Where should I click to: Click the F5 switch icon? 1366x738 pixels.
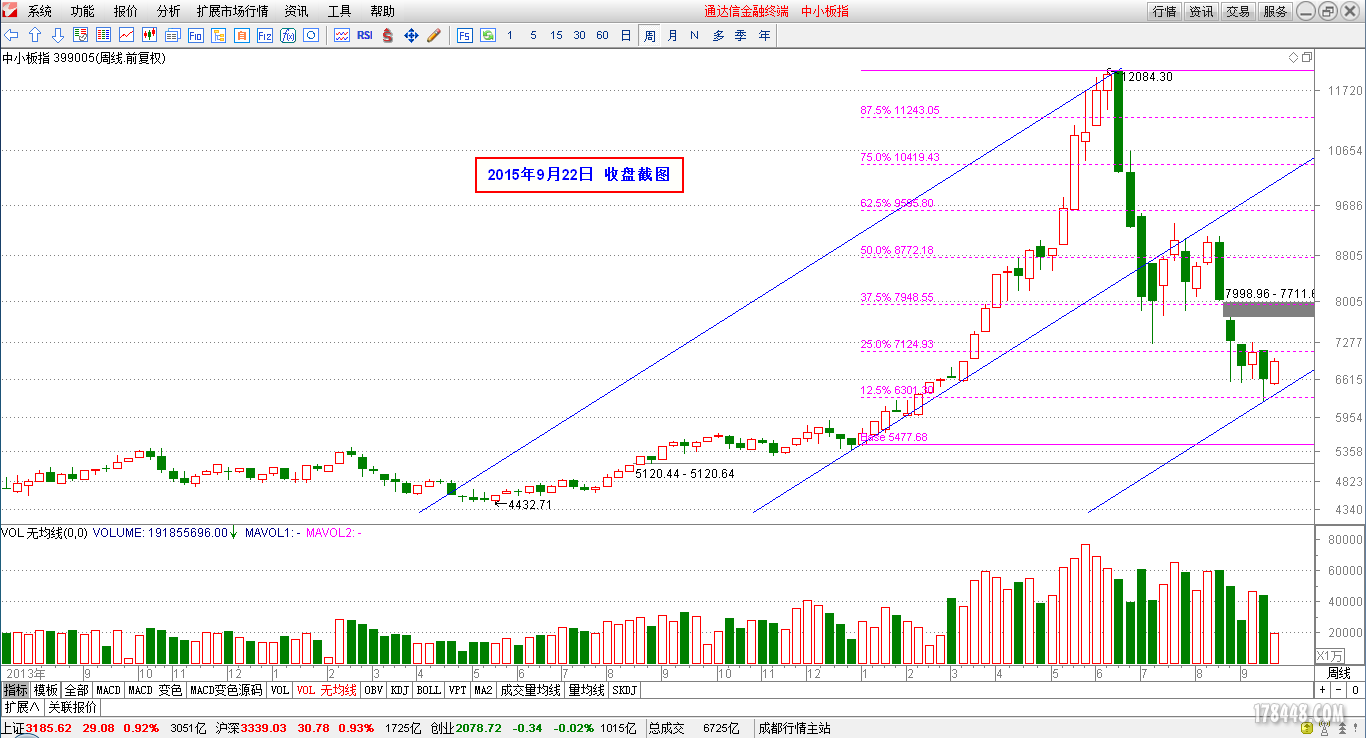point(465,35)
